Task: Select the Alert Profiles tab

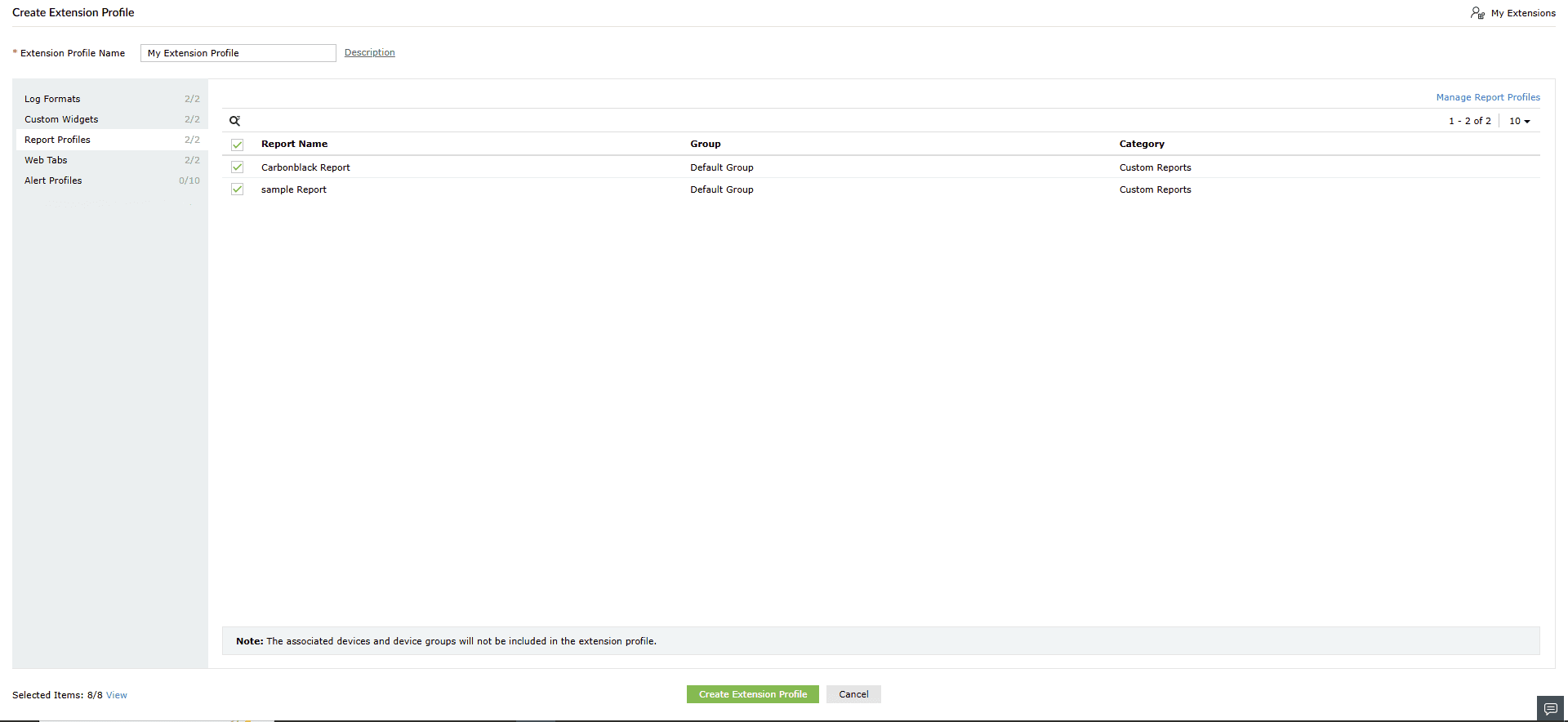Action: 112,180
